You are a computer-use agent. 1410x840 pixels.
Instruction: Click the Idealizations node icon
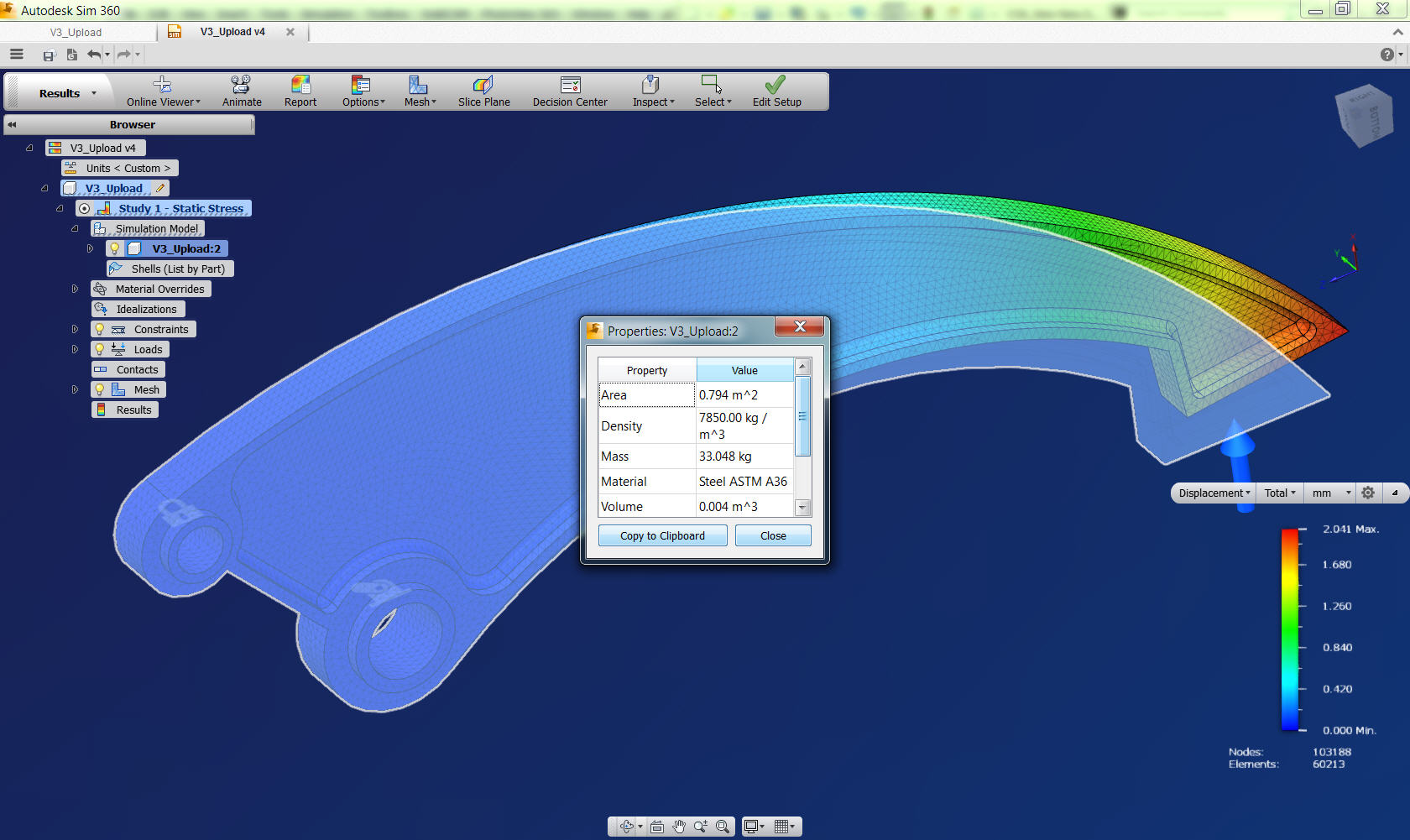pos(101,309)
